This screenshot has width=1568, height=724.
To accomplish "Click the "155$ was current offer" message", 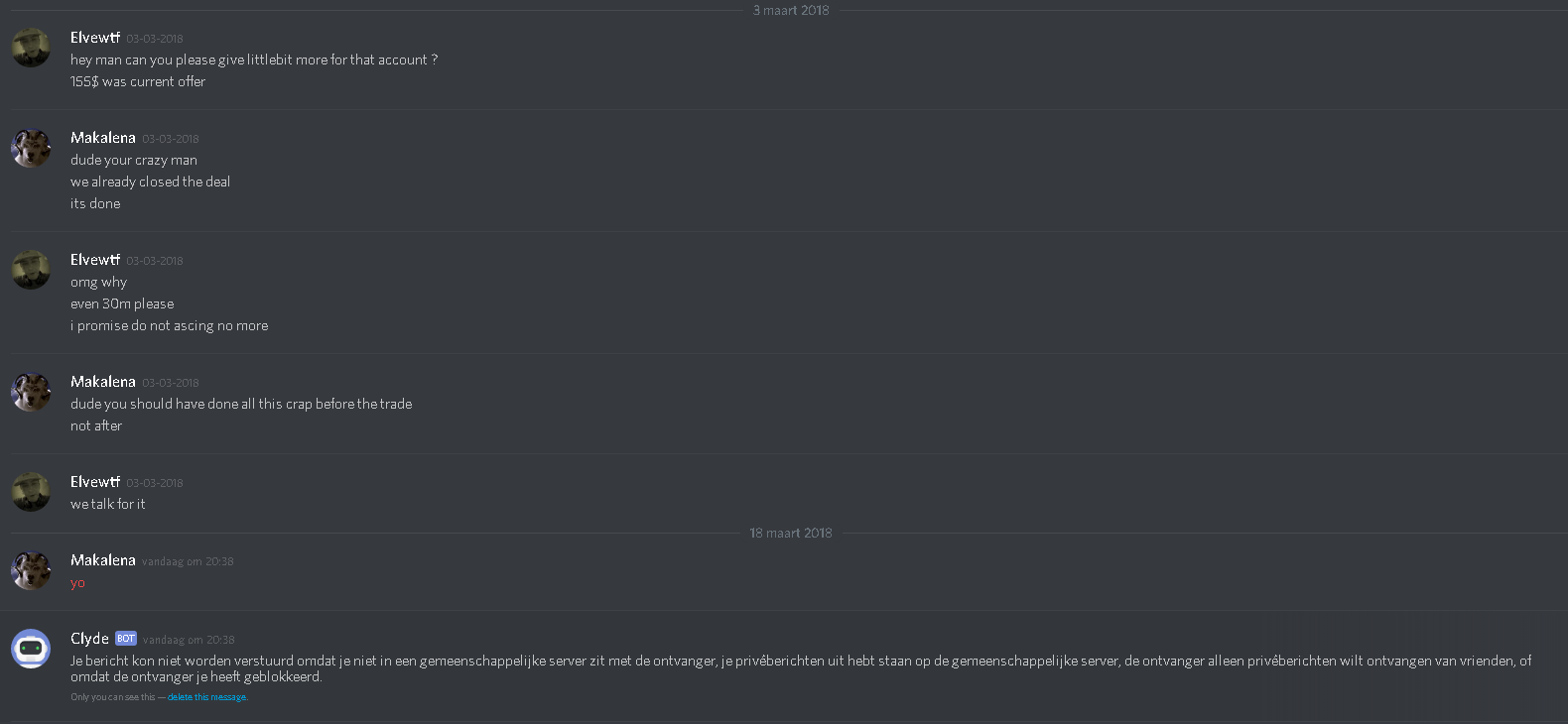I will tap(138, 81).
